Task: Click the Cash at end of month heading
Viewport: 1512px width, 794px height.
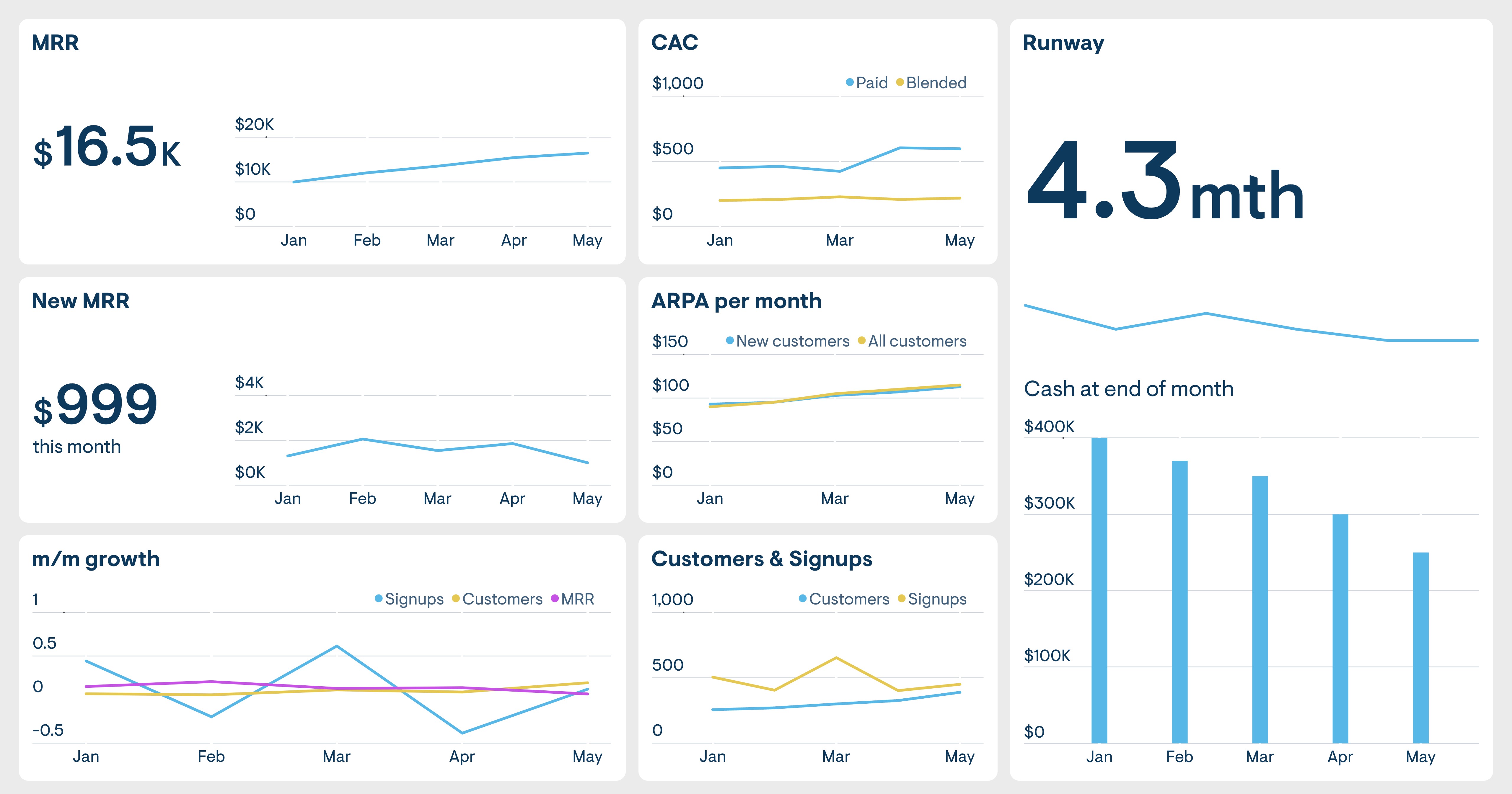Action: (1128, 389)
